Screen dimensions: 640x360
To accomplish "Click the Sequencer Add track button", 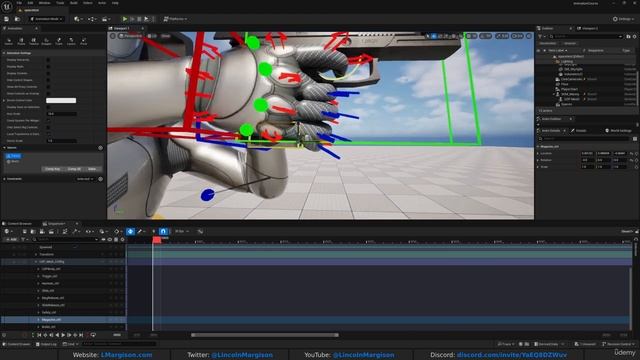I will 11,240.
